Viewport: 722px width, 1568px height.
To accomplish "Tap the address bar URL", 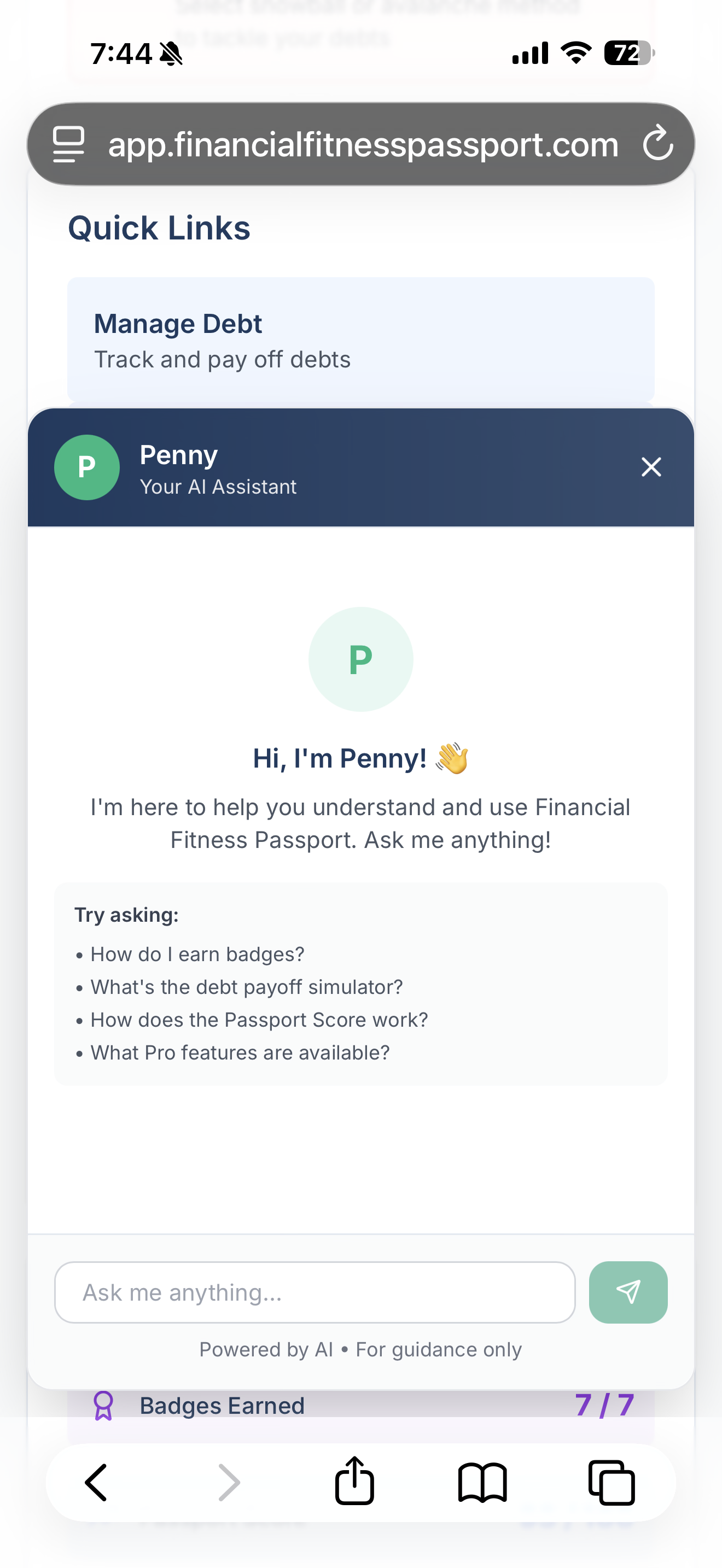I will click(363, 144).
